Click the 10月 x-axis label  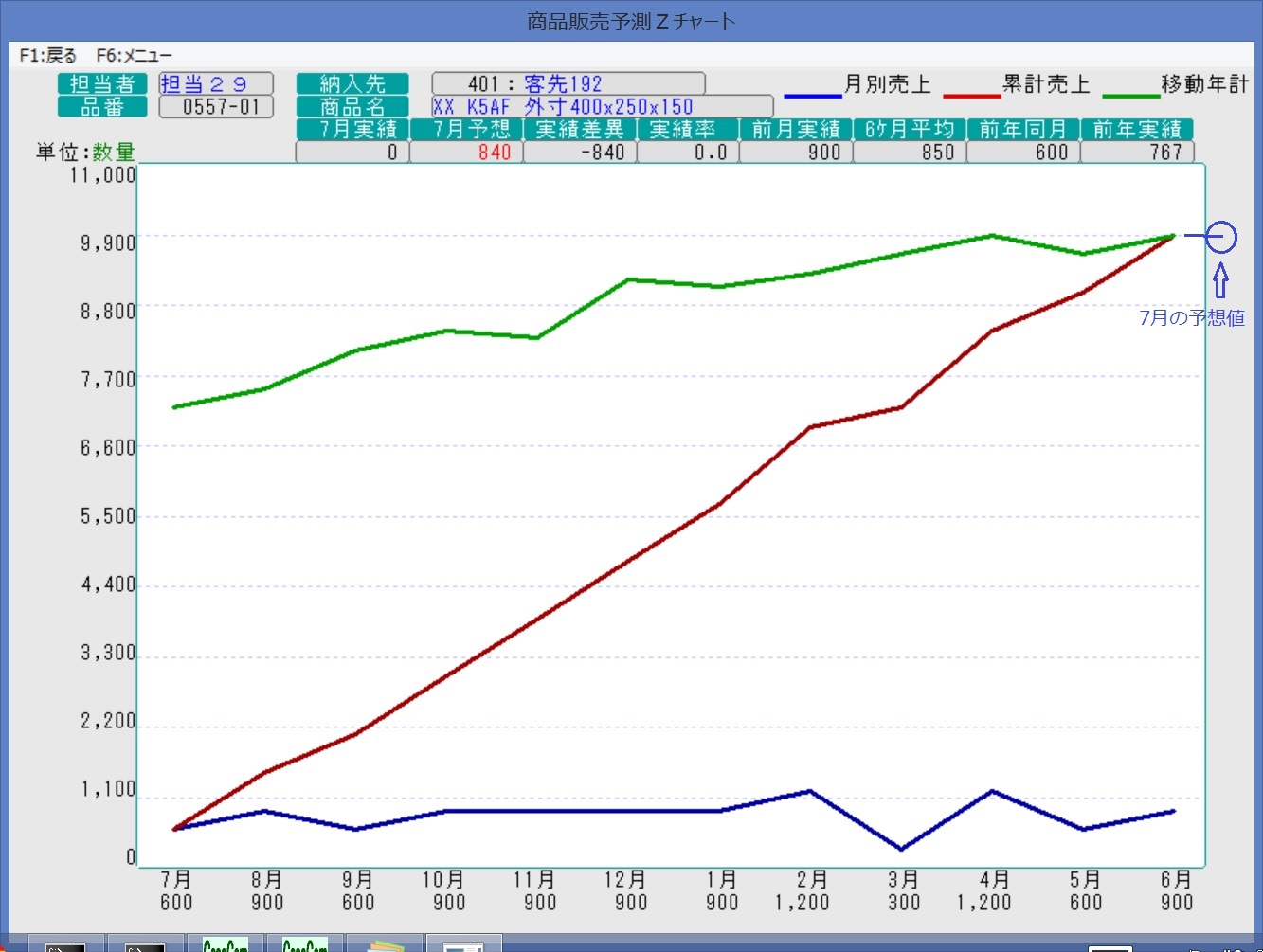(443, 880)
